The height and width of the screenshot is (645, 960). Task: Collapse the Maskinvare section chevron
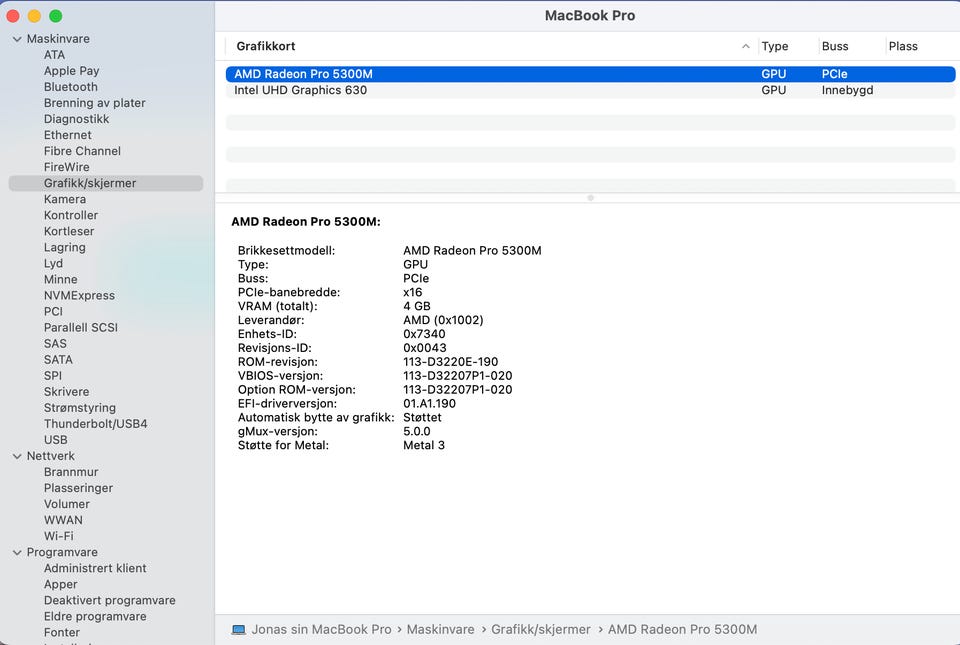(x=17, y=39)
